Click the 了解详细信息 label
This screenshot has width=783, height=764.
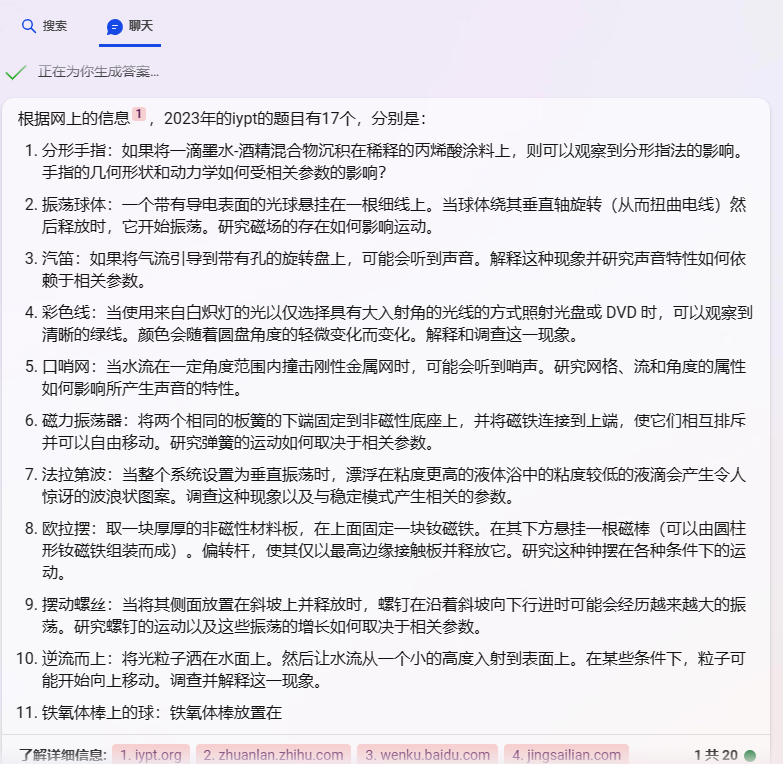[63, 755]
